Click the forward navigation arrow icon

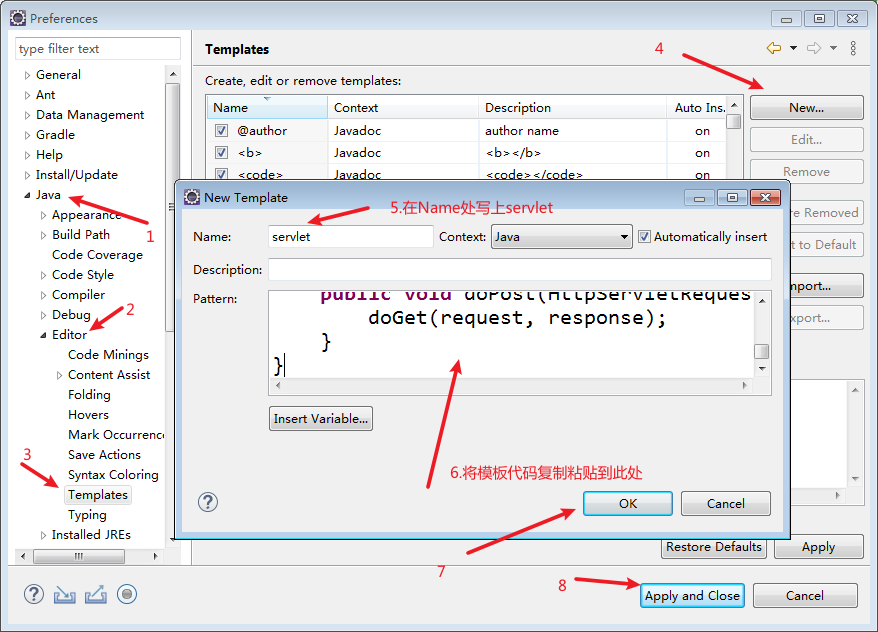pos(814,49)
